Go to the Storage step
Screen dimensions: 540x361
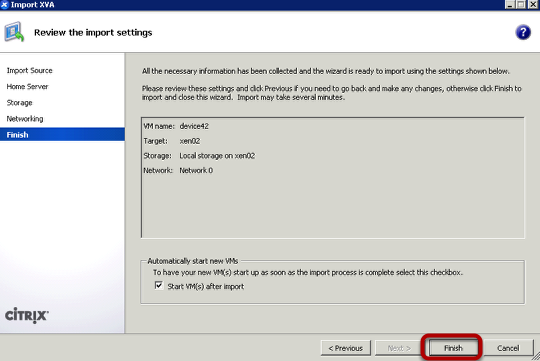[19, 103]
